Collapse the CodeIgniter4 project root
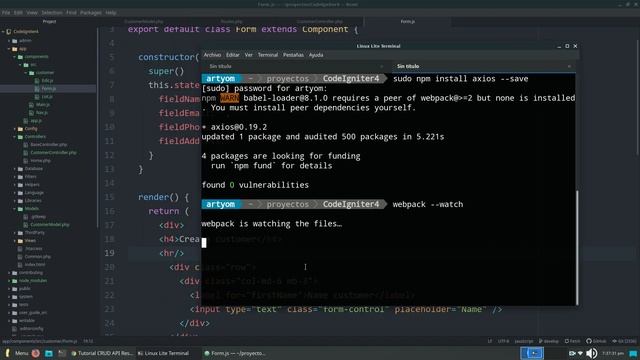 tap(3, 31)
